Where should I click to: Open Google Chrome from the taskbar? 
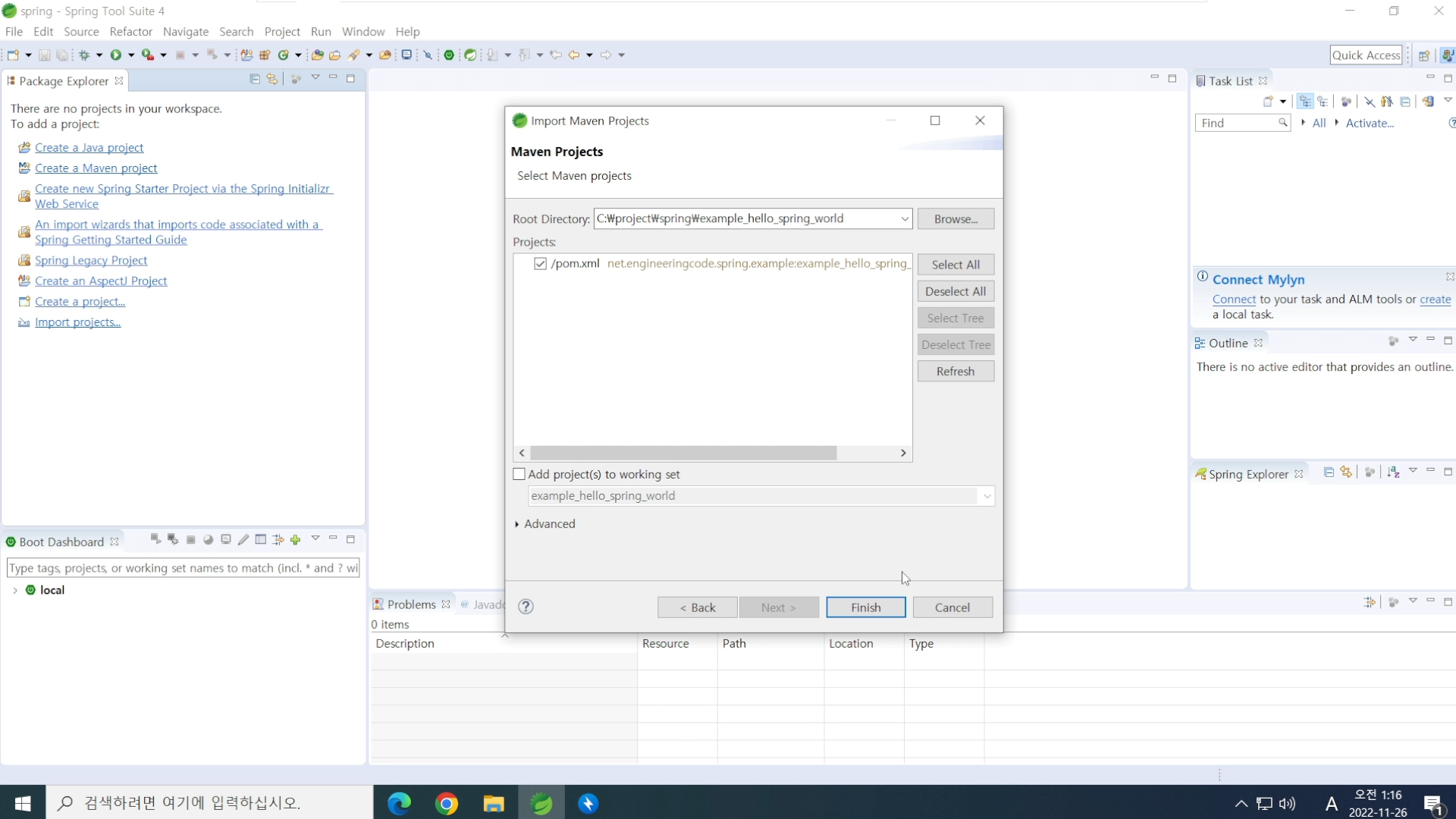(x=447, y=803)
